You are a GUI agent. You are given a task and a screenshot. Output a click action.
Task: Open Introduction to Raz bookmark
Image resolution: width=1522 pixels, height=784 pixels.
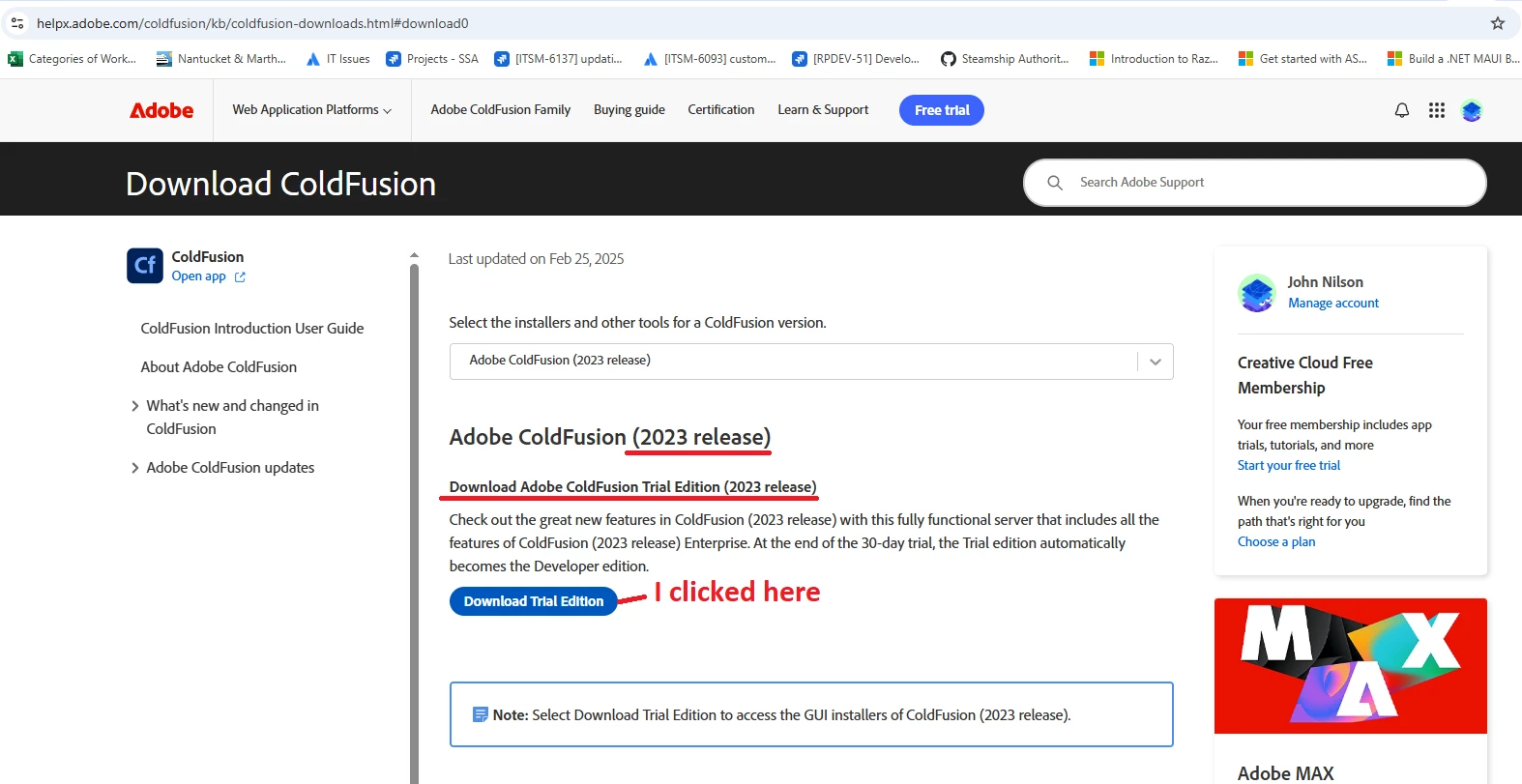point(1154,59)
